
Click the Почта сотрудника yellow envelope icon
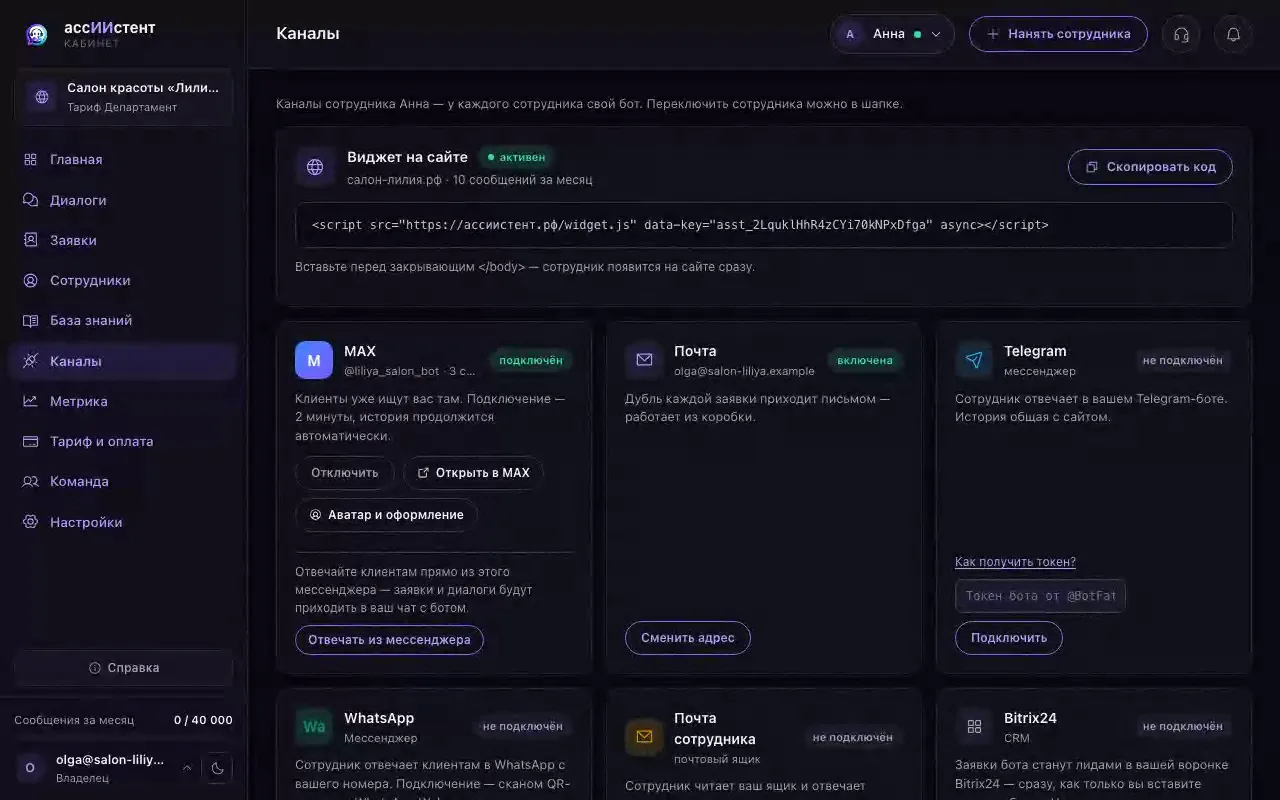(644, 737)
